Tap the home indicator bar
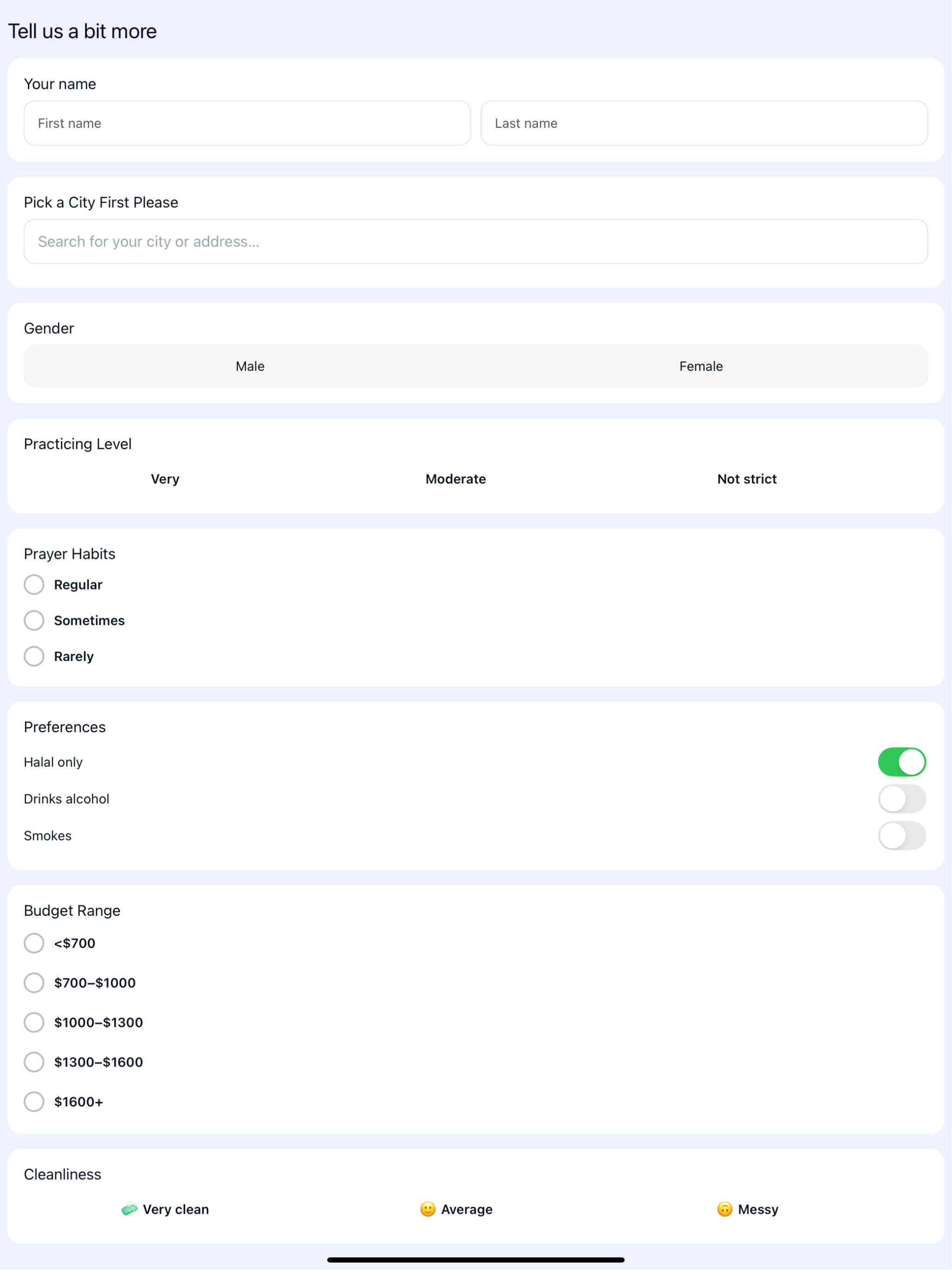Viewport: 952px width, 1270px height. [x=476, y=1260]
